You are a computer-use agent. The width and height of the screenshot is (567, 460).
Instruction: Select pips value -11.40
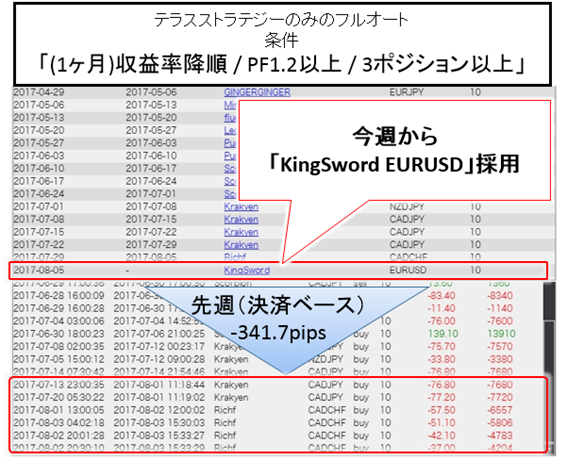[x=441, y=308]
